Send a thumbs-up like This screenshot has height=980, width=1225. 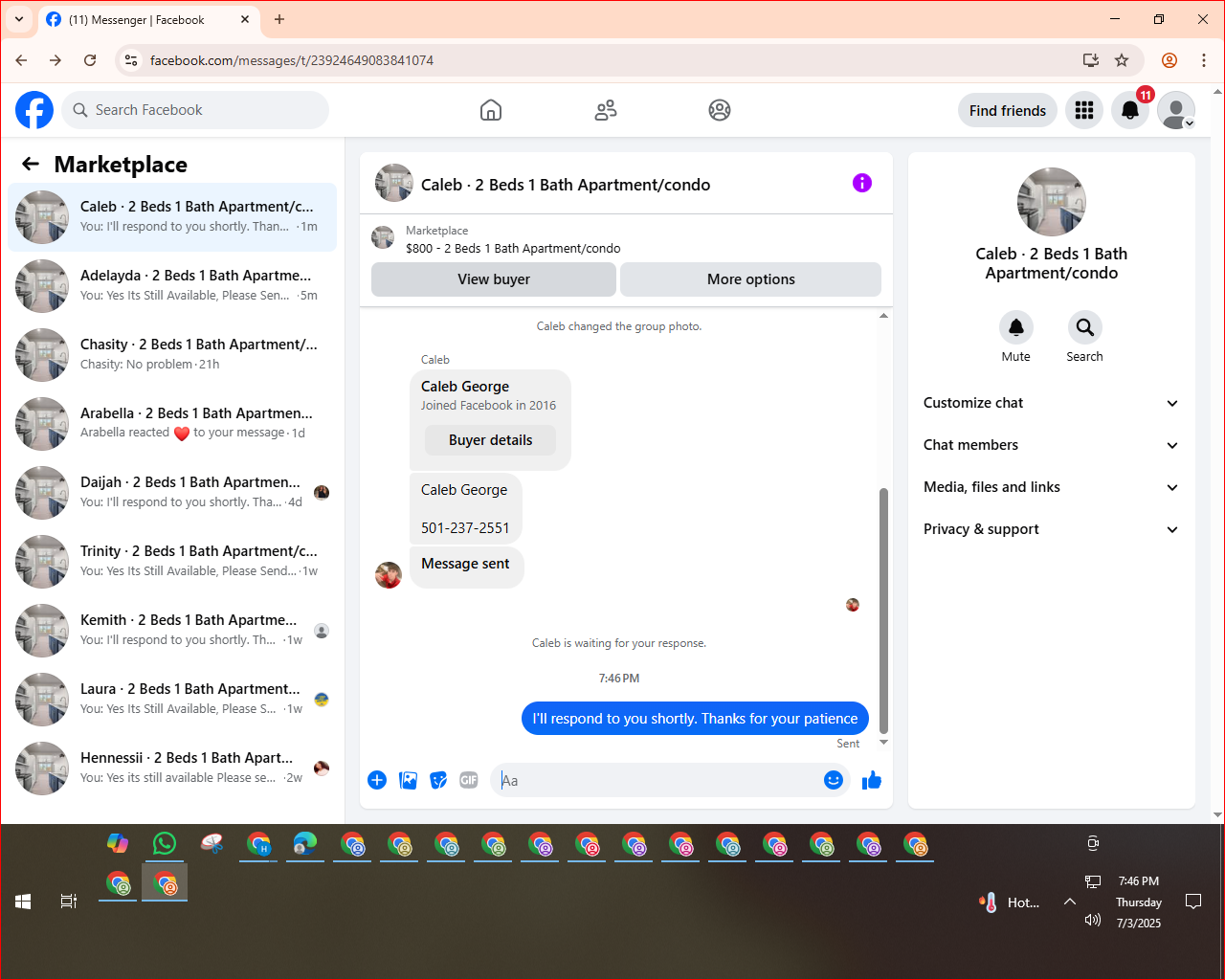[x=871, y=780]
